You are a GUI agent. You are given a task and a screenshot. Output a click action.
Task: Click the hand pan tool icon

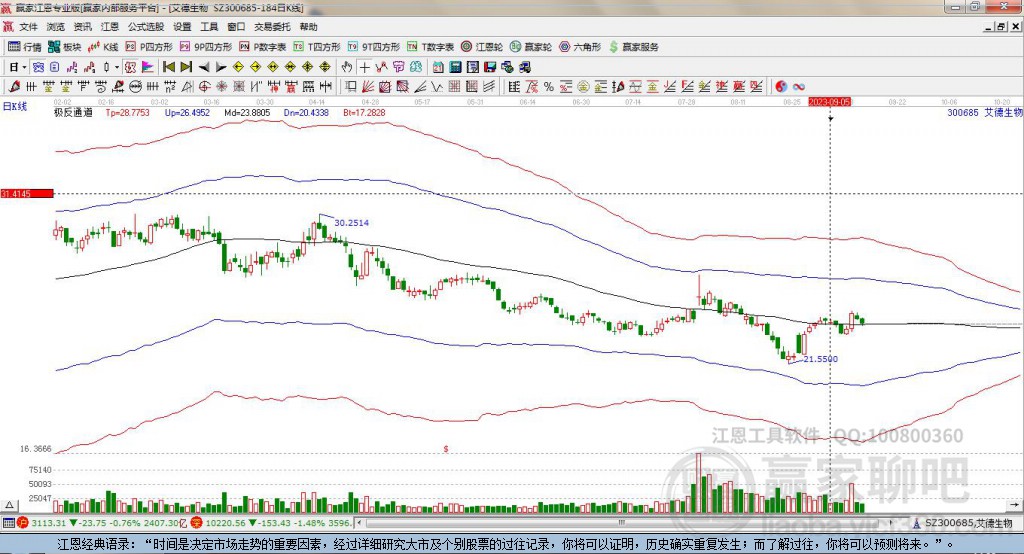pyautogui.click(x=347, y=67)
